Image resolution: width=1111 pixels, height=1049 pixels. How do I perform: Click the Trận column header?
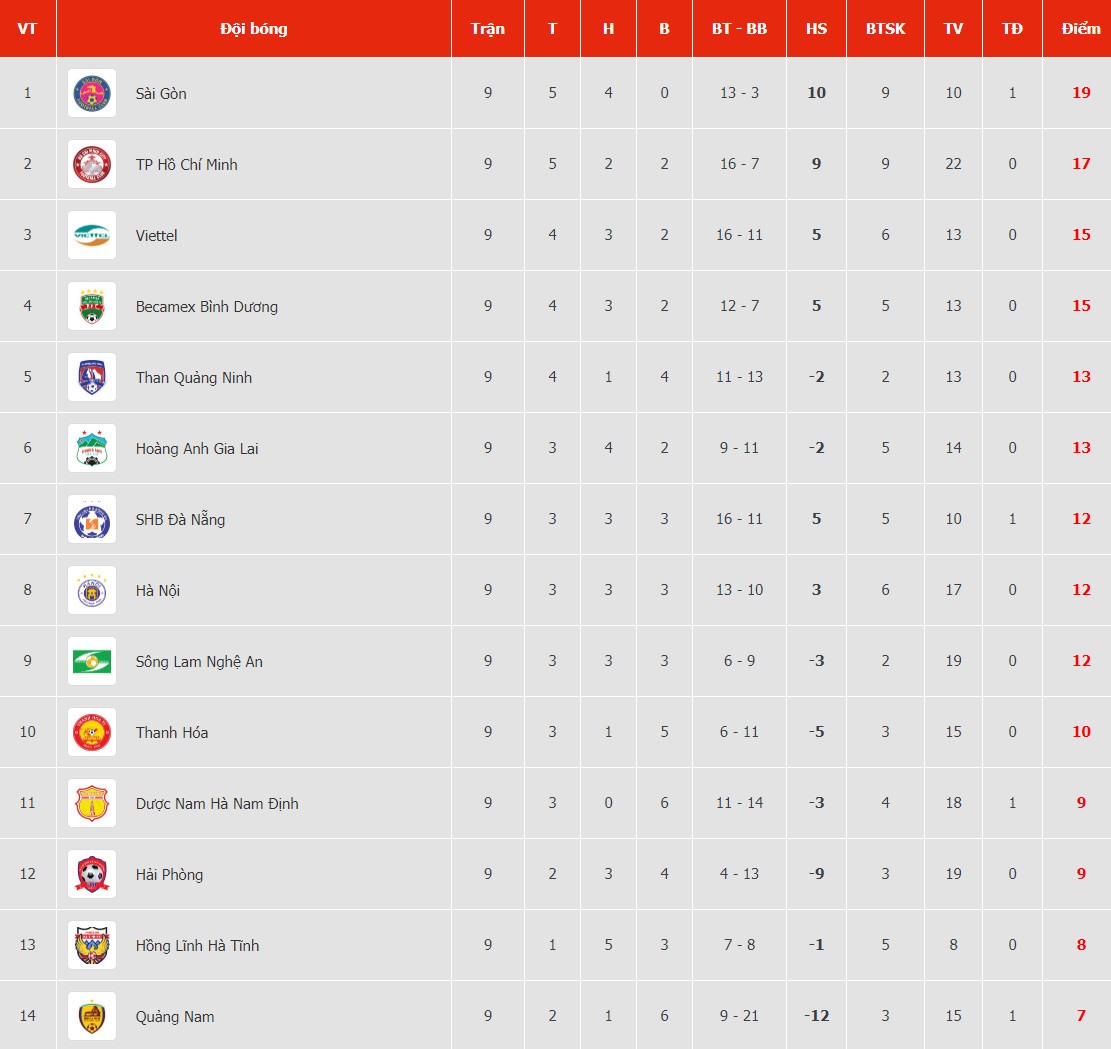coord(487,28)
